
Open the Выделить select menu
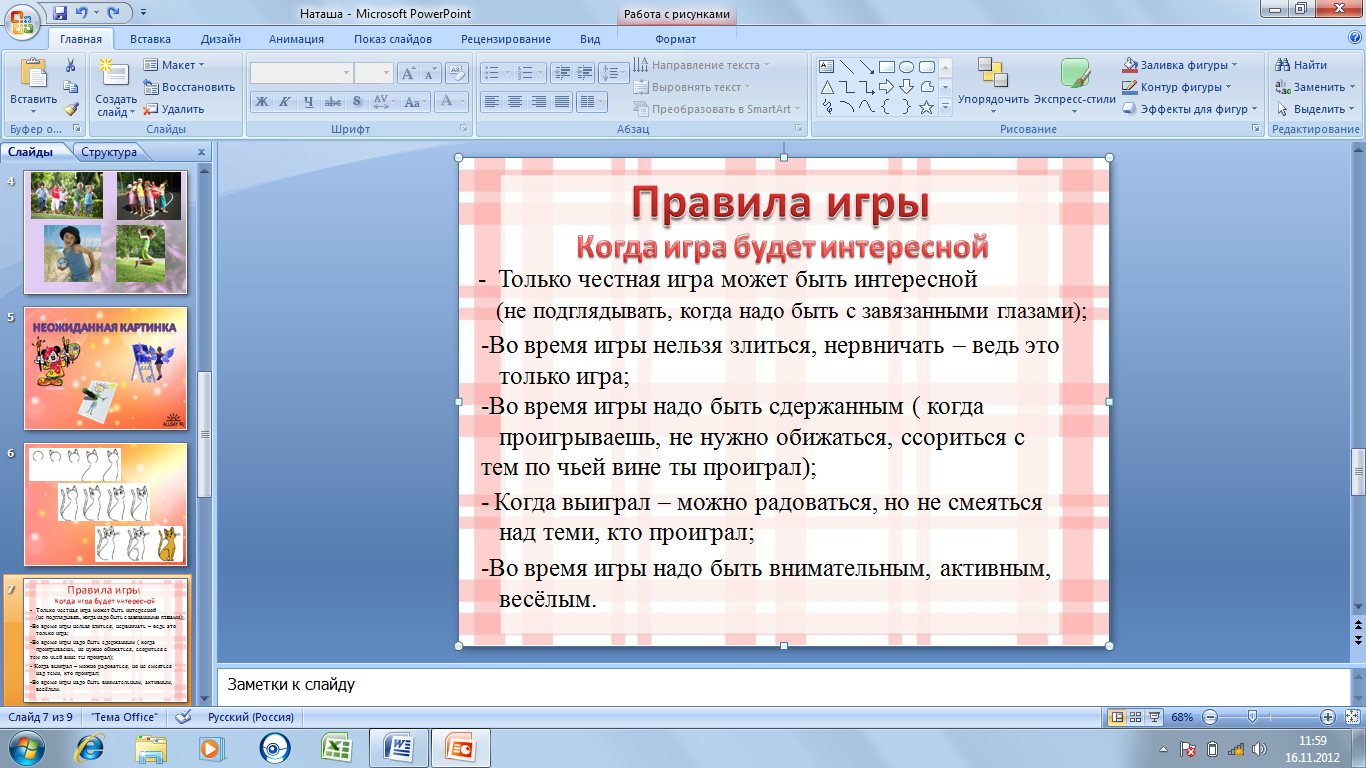pos(1313,109)
